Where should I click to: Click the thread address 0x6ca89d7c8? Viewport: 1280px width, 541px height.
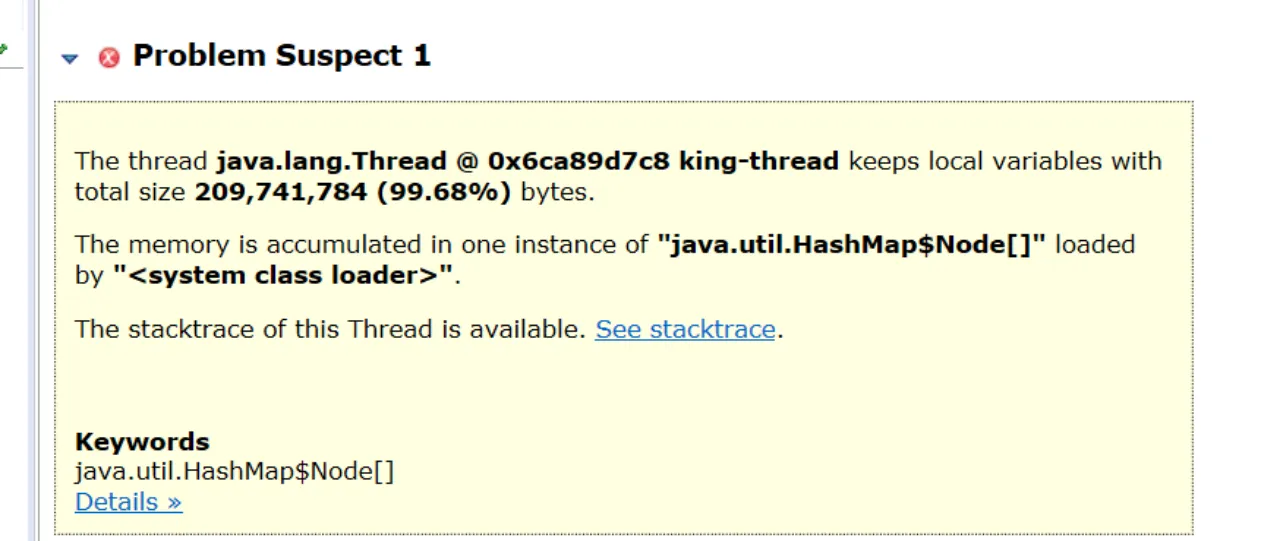tap(580, 161)
